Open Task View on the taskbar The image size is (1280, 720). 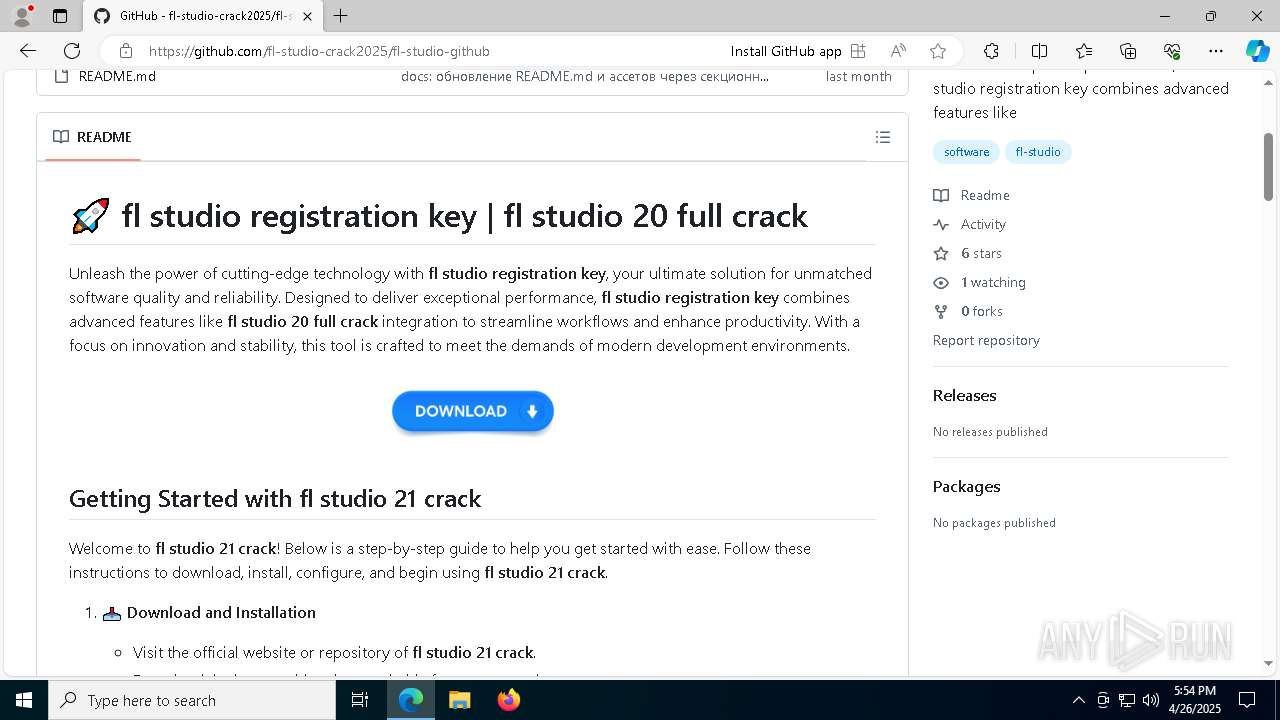[x=360, y=700]
